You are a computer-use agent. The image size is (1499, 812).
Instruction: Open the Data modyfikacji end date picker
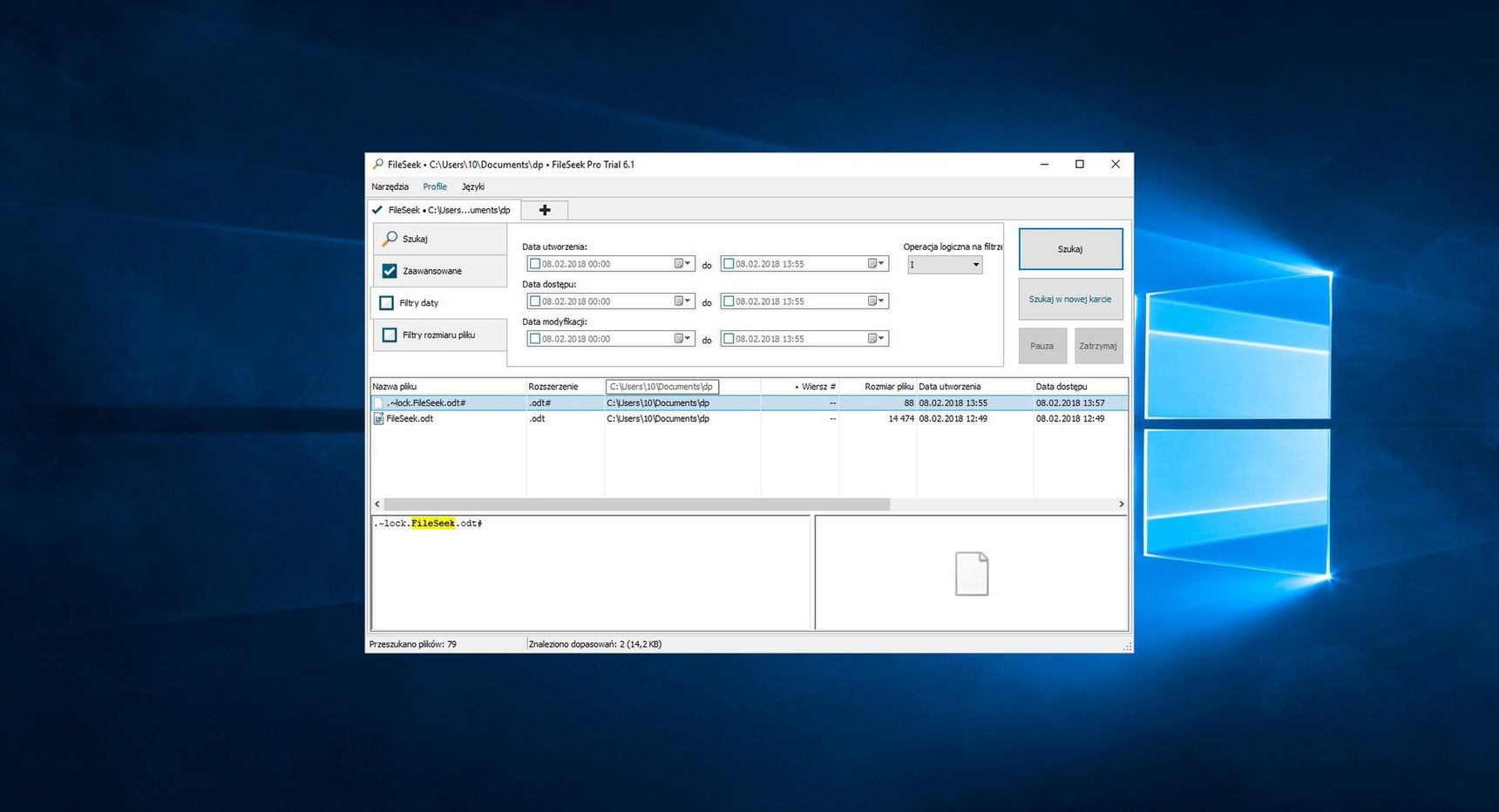point(876,339)
